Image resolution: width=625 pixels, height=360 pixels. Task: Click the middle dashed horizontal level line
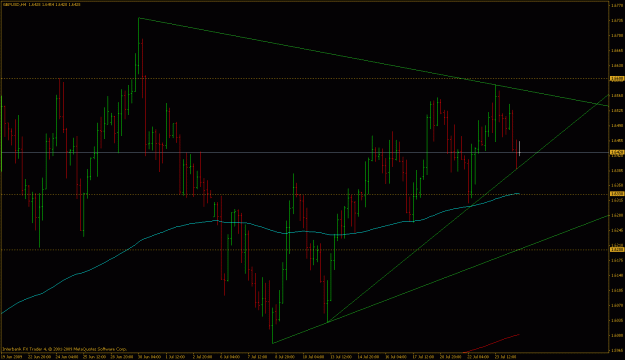coord(305,194)
